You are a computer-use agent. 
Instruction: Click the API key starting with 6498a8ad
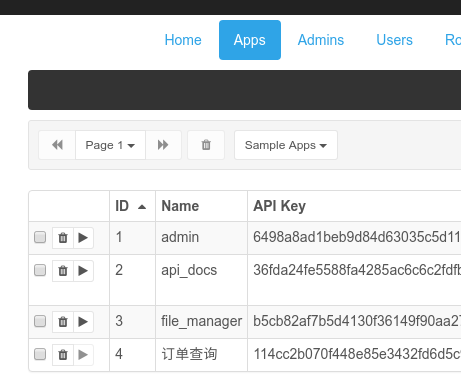357,237
